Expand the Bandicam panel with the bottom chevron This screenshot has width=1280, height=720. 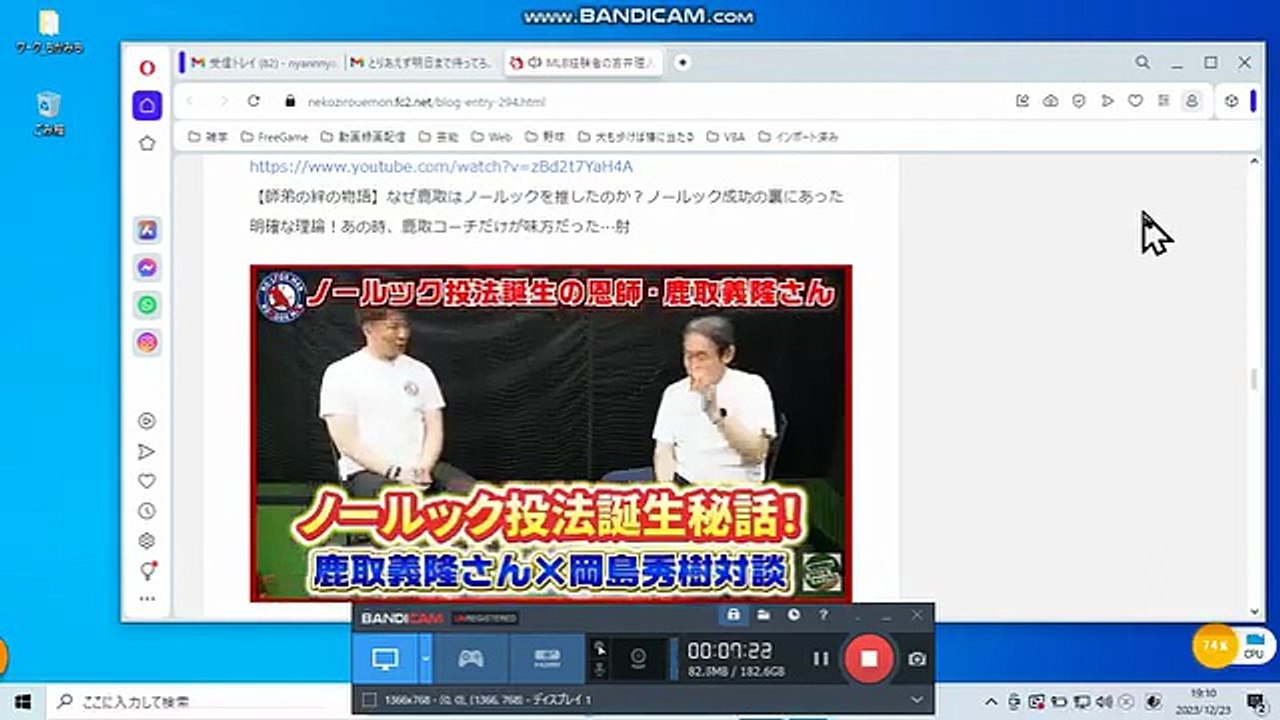tap(917, 700)
